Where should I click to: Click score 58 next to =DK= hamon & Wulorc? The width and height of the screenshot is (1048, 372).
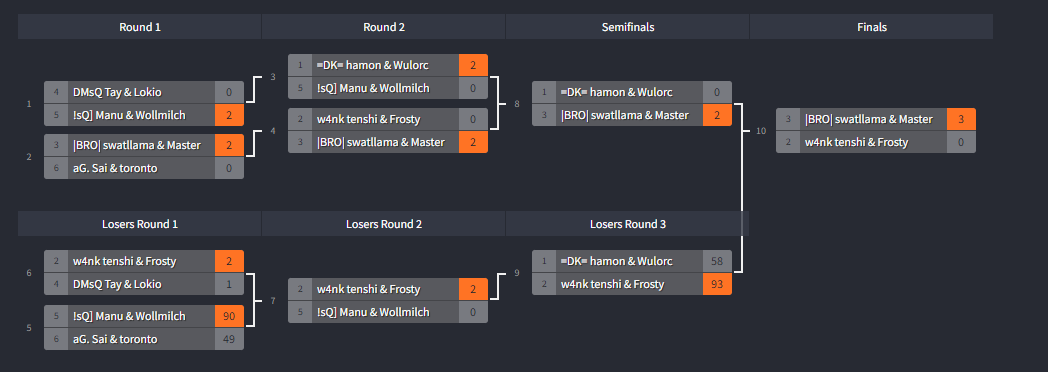tap(717, 261)
